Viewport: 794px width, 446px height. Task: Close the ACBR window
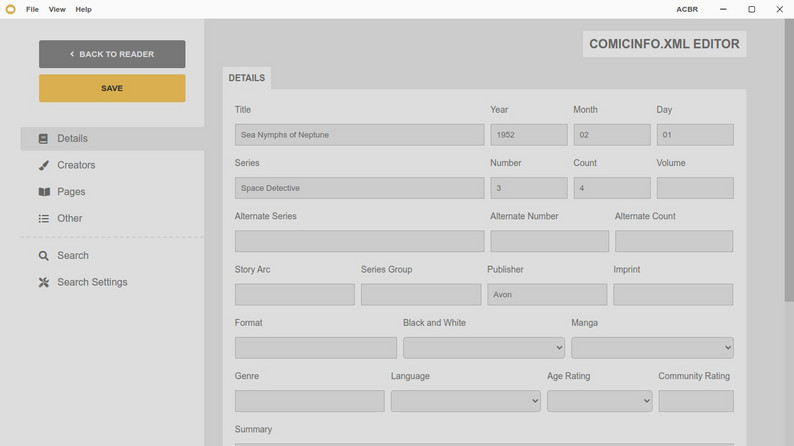(x=780, y=9)
